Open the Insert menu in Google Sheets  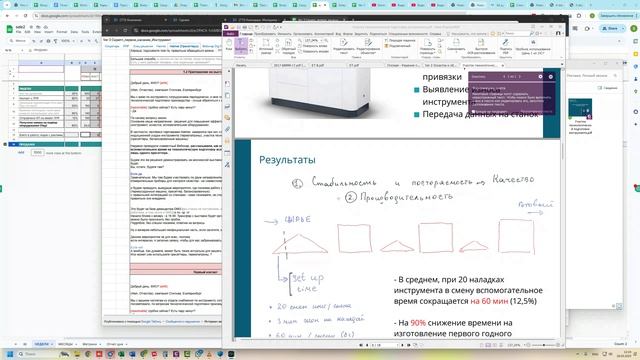pyautogui.click(x=49, y=32)
